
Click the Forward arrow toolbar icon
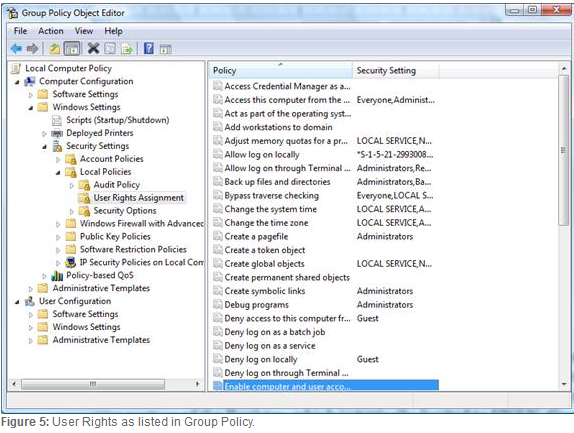[x=33, y=48]
